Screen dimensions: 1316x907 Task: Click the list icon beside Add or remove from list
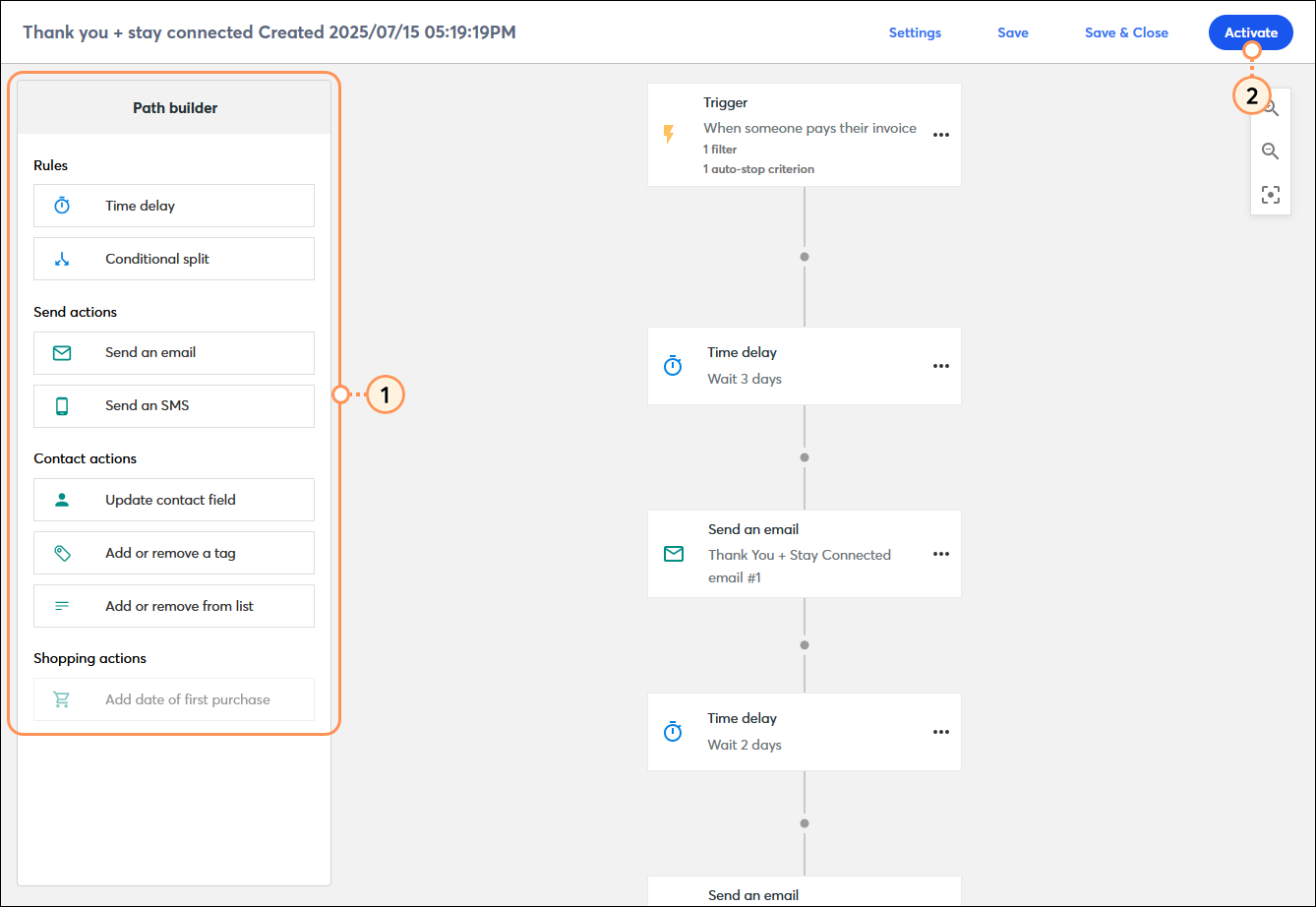coord(62,606)
